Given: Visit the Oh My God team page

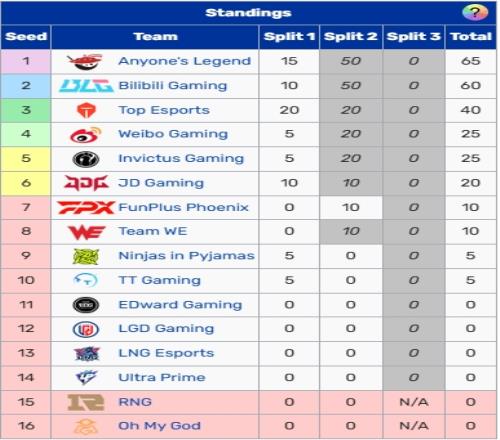Looking at the screenshot, I should point(159,426).
